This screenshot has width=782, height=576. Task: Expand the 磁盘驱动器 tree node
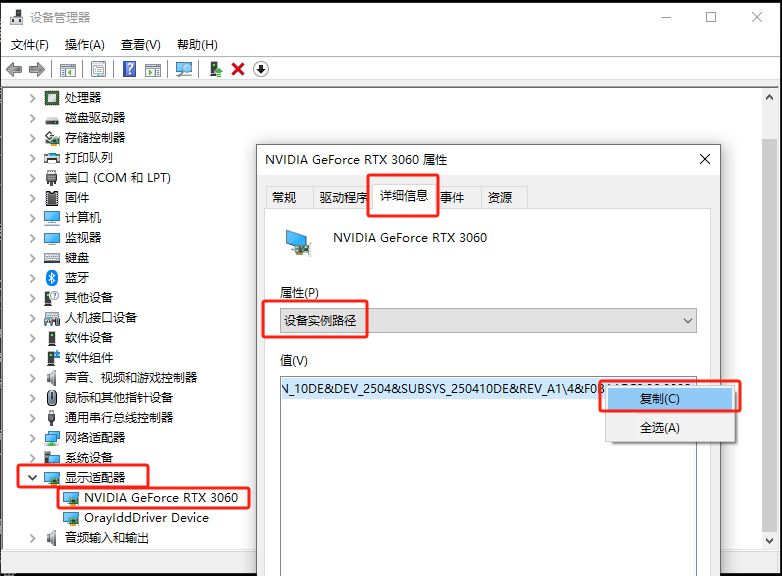click(x=32, y=118)
